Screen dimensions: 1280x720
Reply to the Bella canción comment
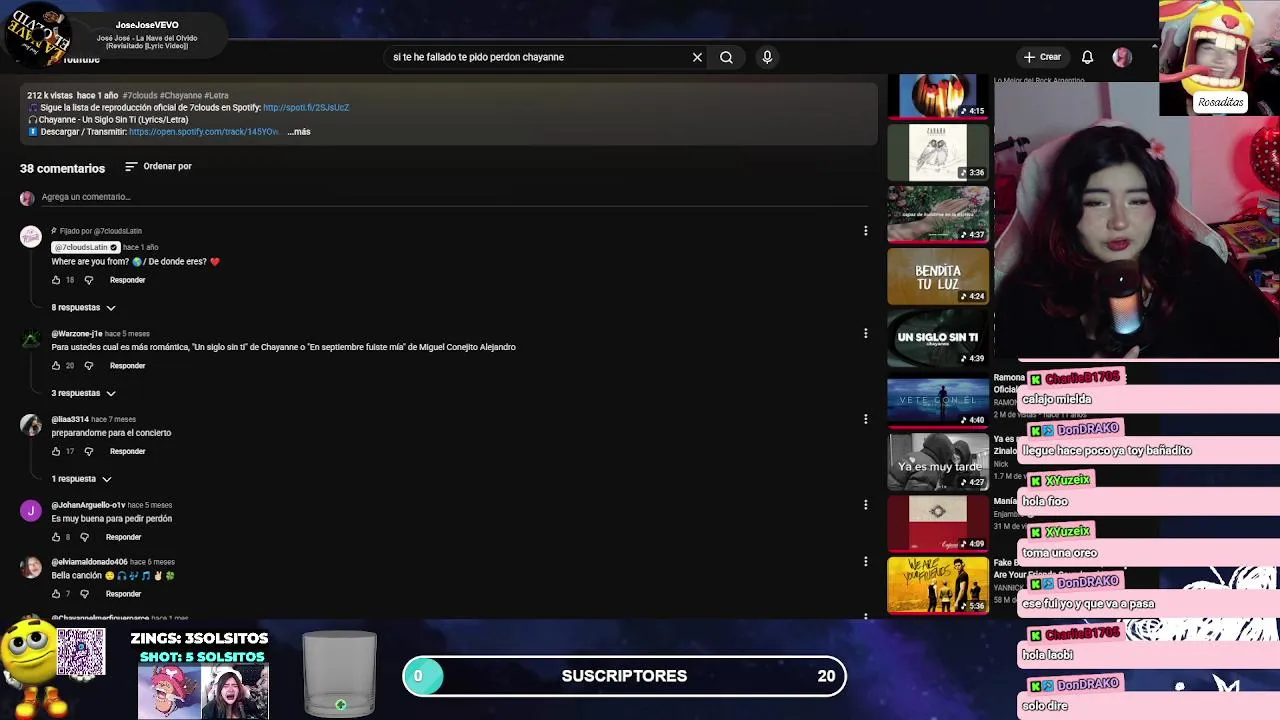tap(123, 594)
